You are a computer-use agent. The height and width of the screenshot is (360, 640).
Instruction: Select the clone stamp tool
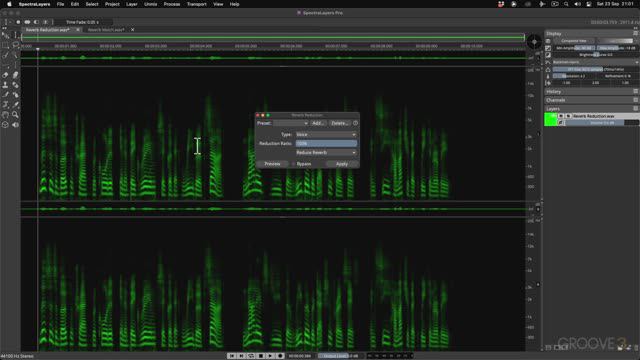[x=5, y=85]
